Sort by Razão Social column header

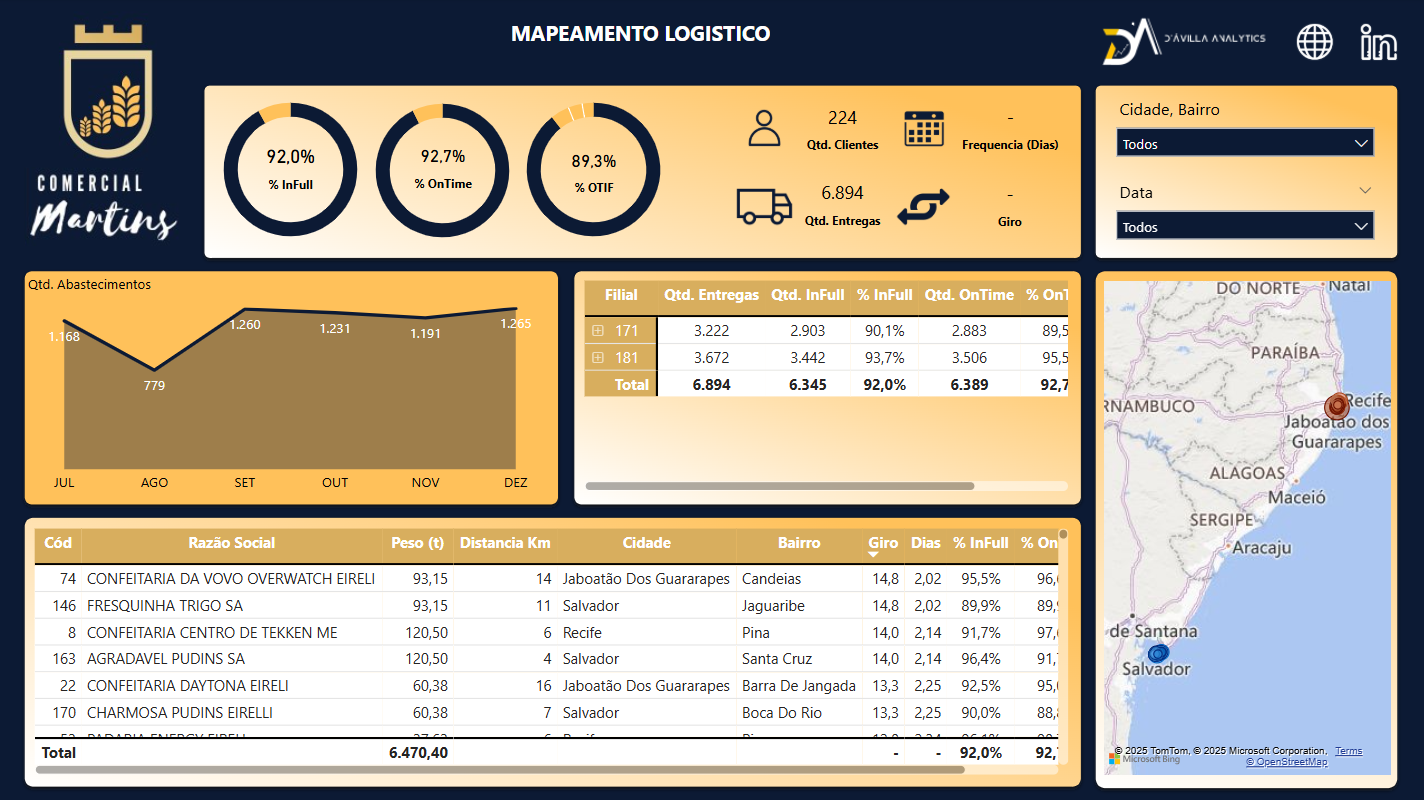[232, 543]
